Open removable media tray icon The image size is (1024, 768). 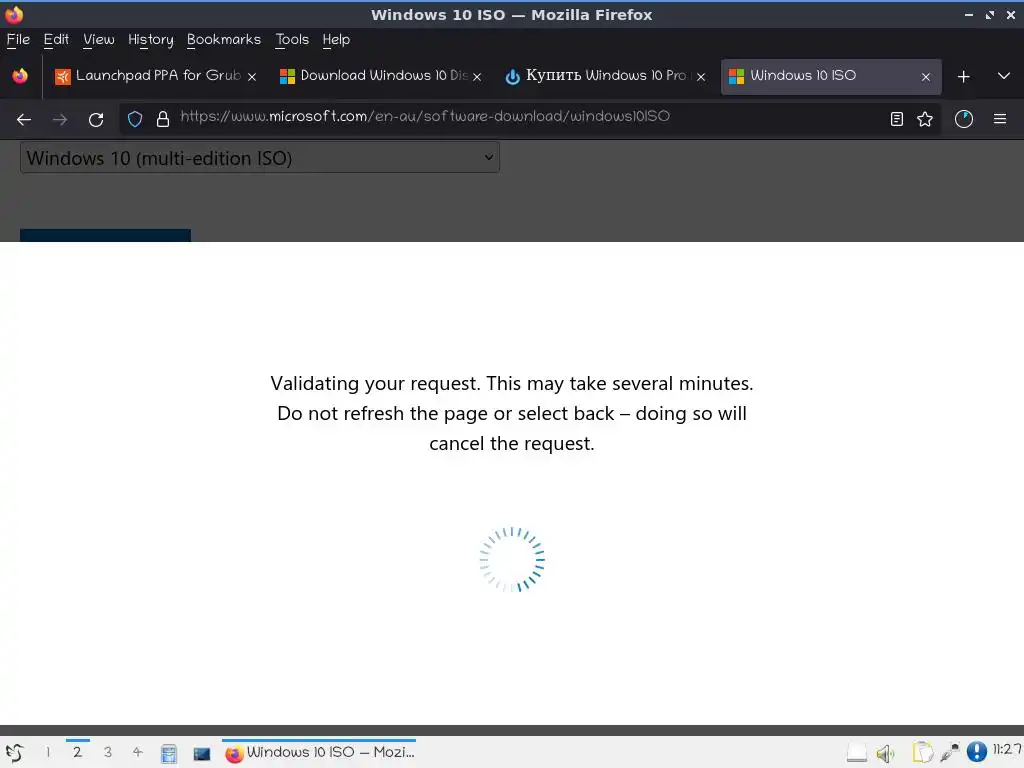pos(857,753)
